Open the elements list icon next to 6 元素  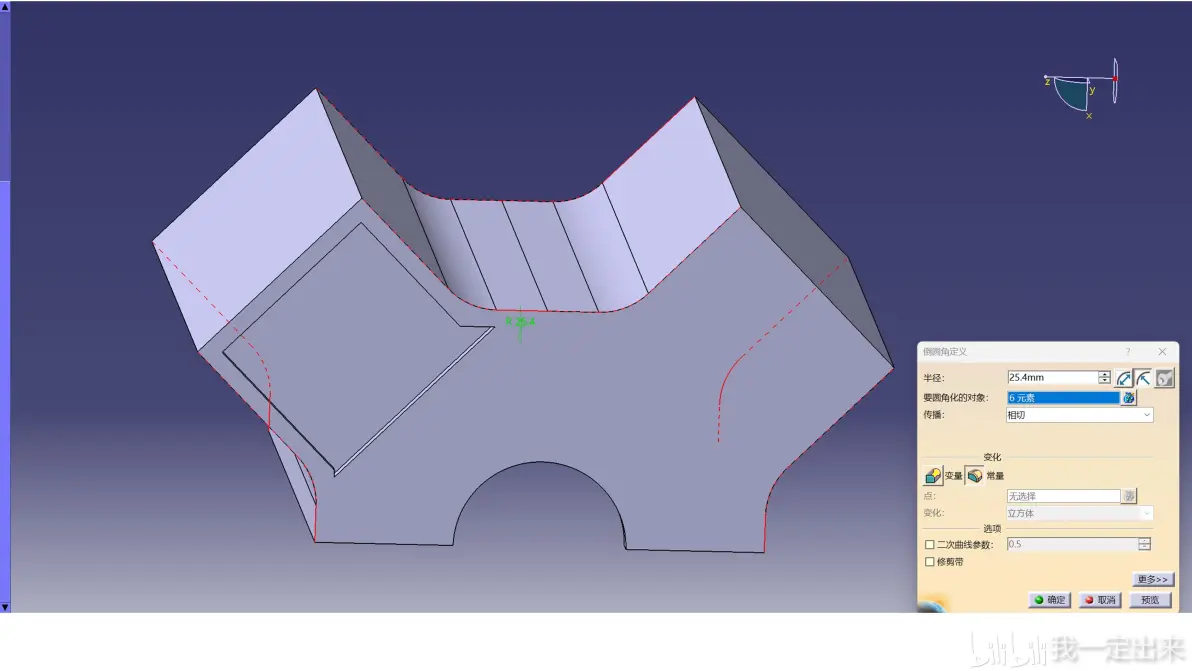click(x=1129, y=397)
